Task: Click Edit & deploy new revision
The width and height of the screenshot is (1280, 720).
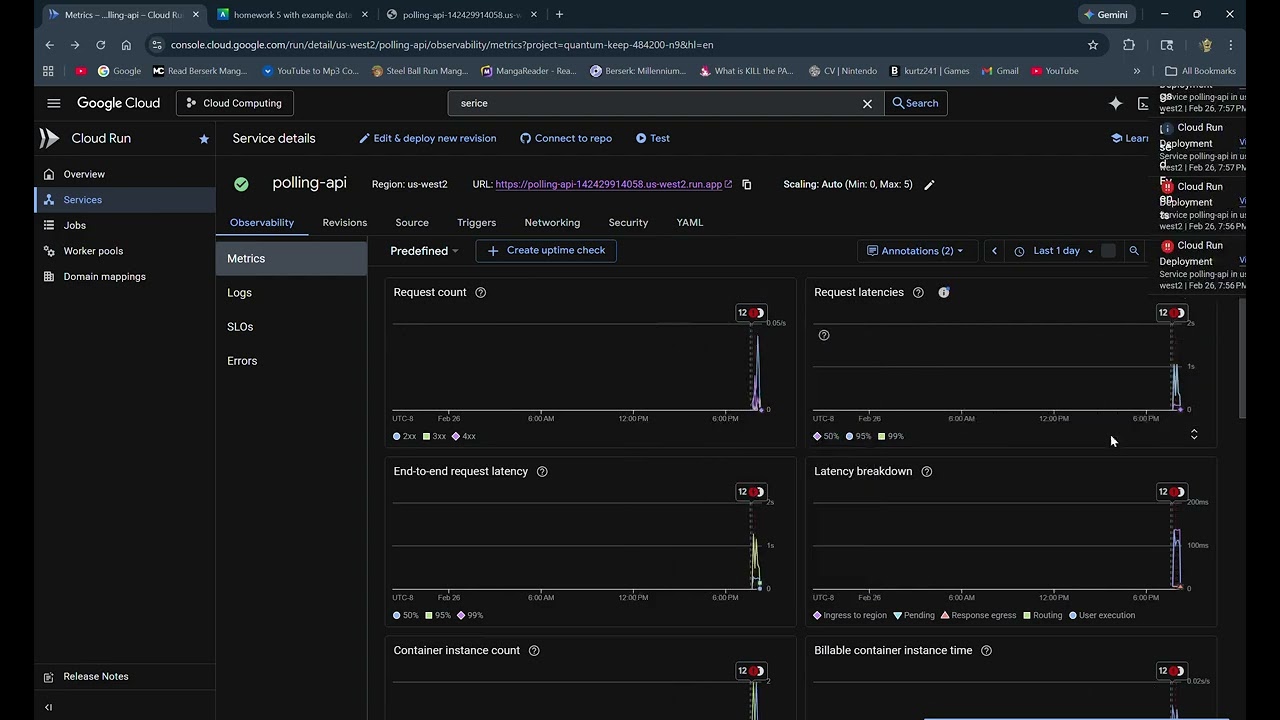Action: pyautogui.click(x=428, y=139)
